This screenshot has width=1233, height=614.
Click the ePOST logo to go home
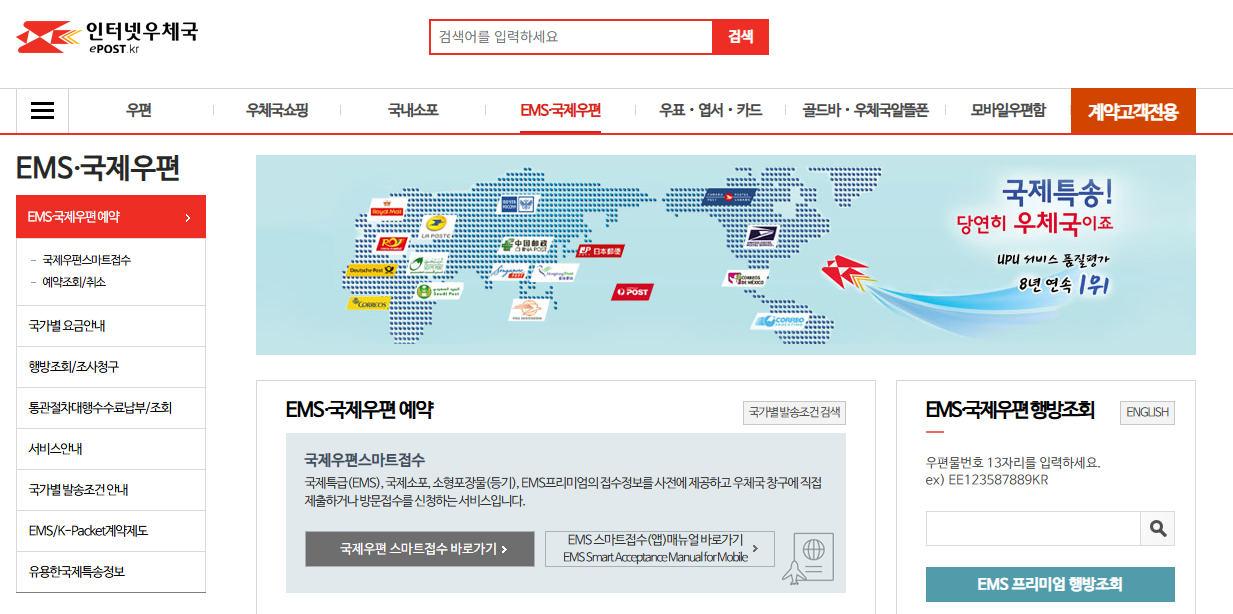pyautogui.click(x=107, y=37)
